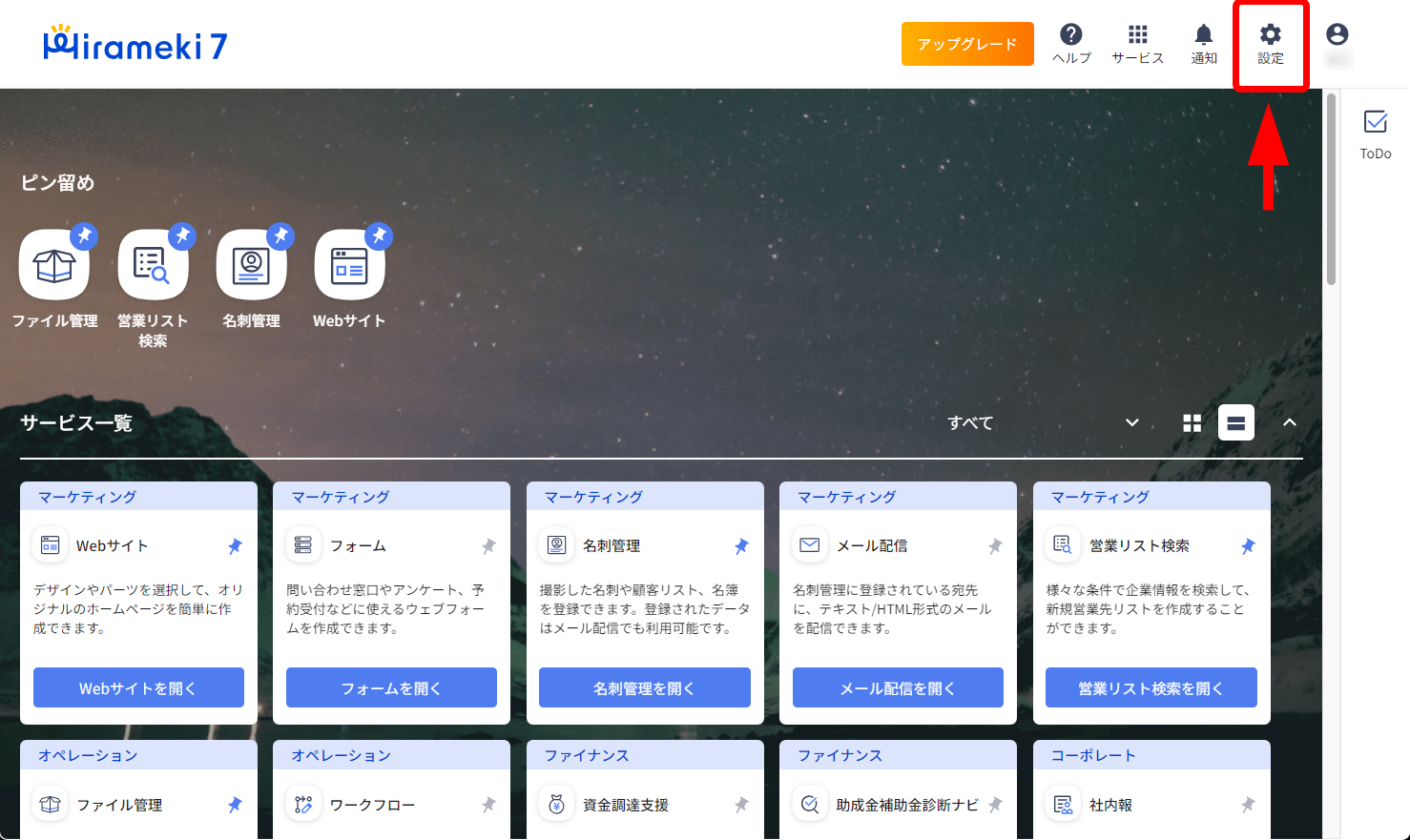Image resolution: width=1410 pixels, height=840 pixels.
Task: Unpin Webサイト via card pin
Action: 235,546
